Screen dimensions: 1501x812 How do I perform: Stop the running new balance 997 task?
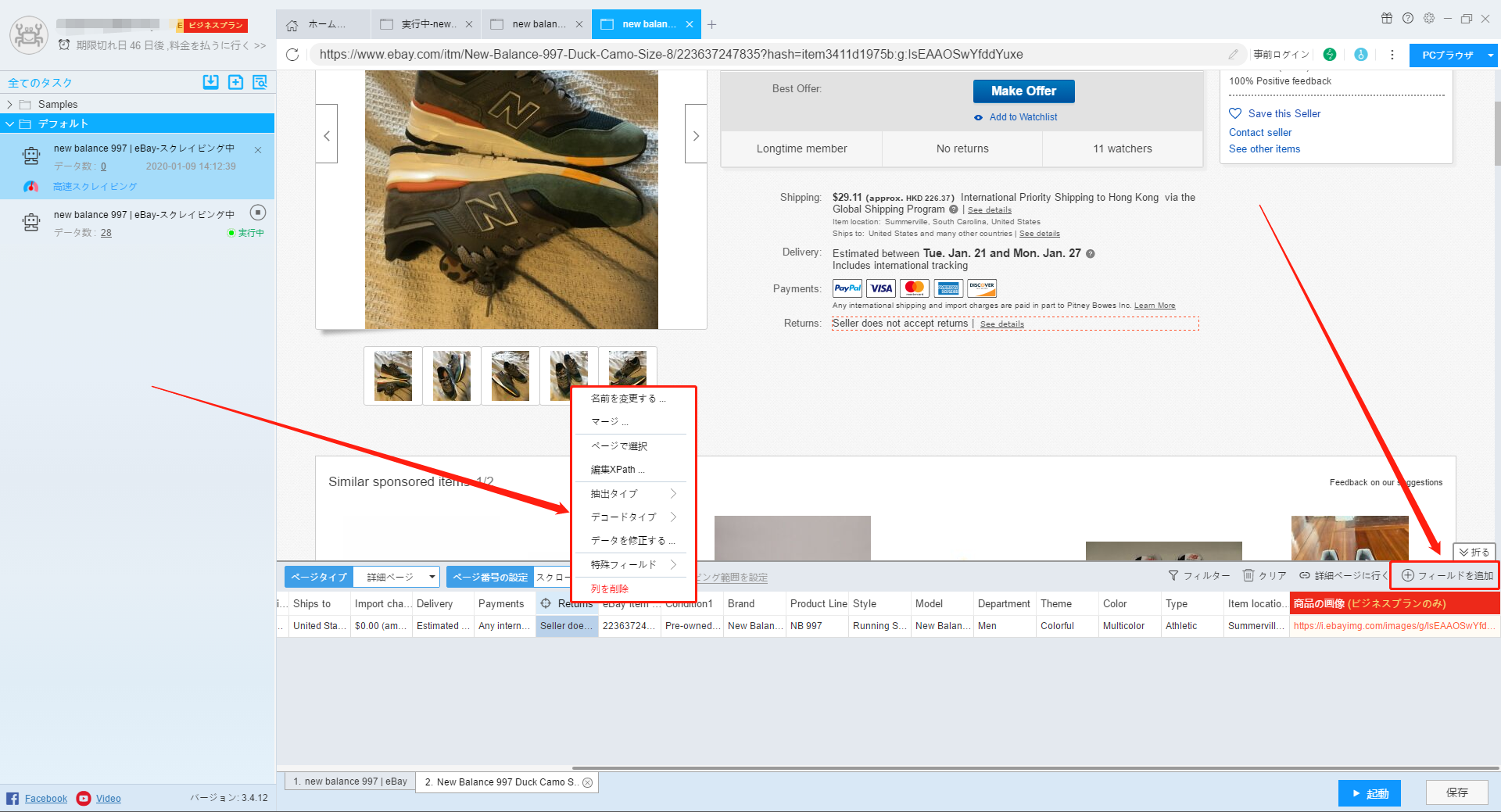(x=258, y=213)
